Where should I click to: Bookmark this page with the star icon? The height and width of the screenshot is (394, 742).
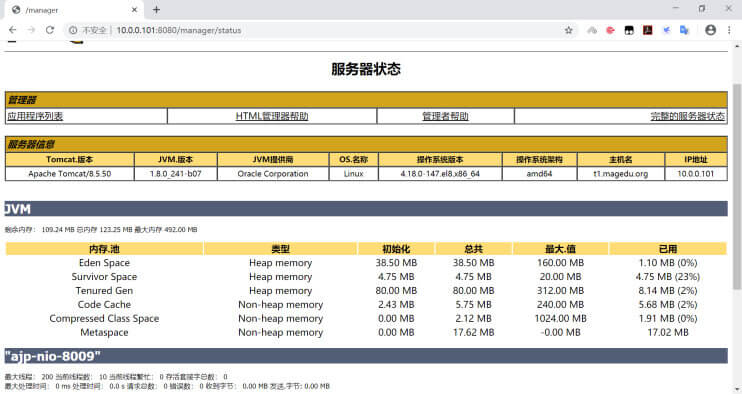pyautogui.click(x=568, y=30)
